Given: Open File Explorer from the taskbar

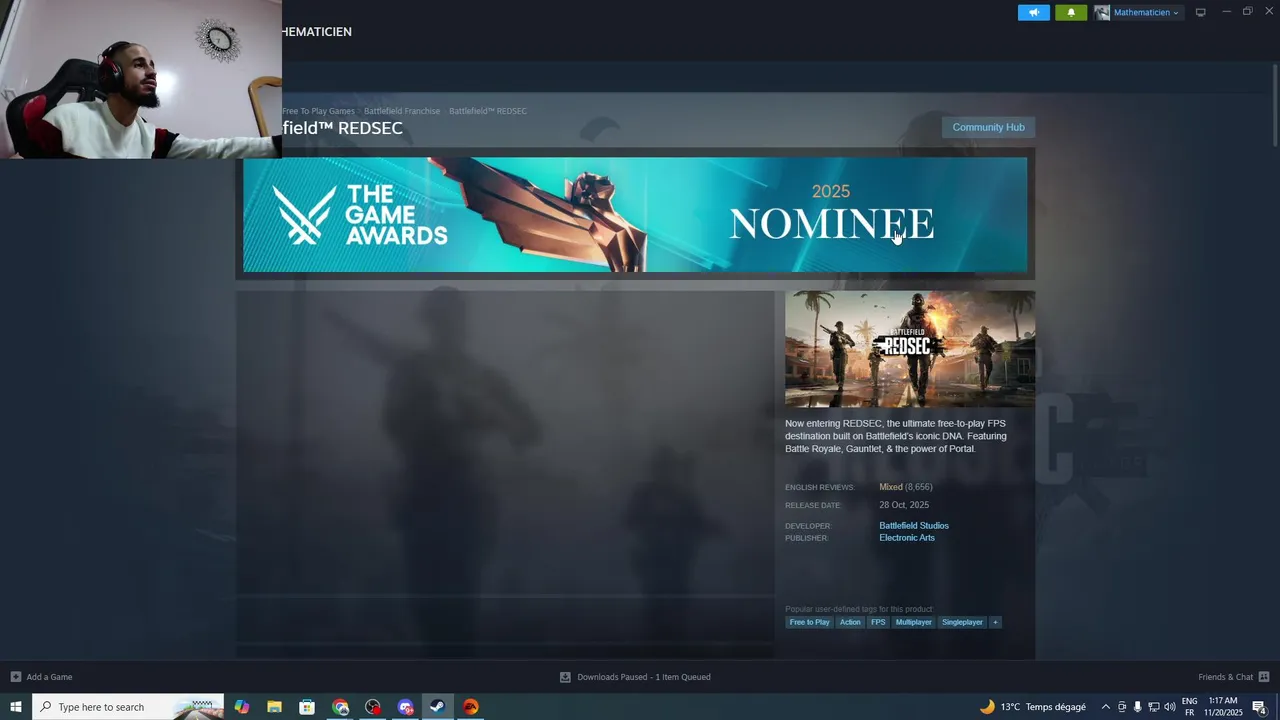Looking at the screenshot, I should 274,707.
